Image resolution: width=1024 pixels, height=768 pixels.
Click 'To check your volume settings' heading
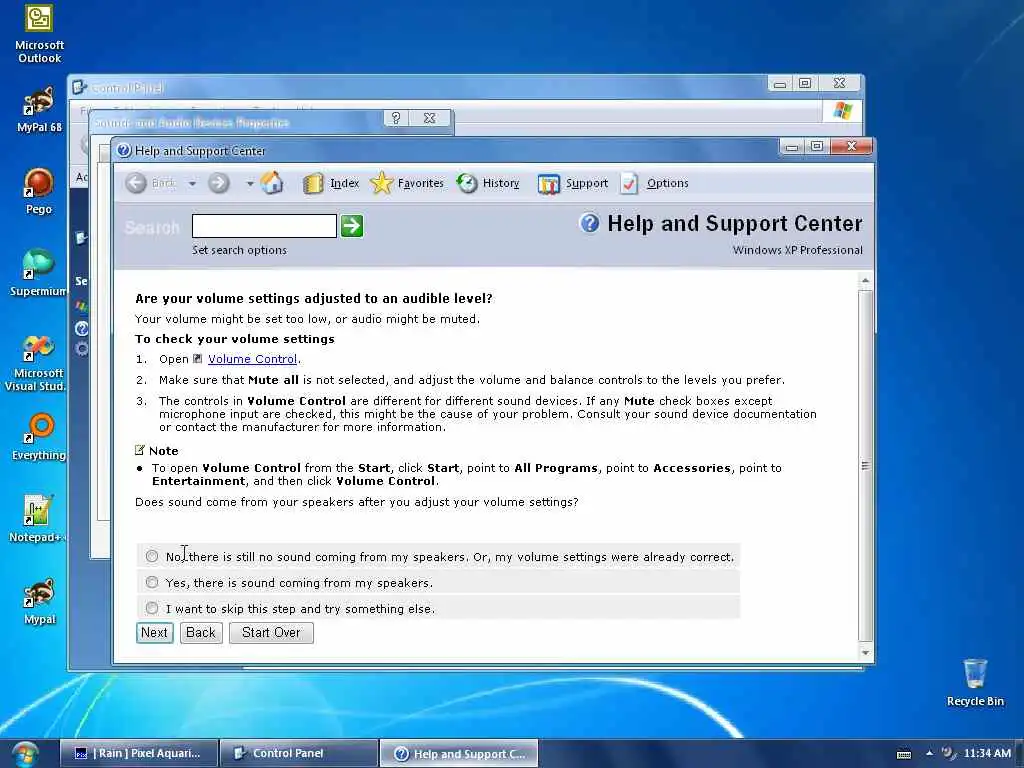(x=234, y=339)
